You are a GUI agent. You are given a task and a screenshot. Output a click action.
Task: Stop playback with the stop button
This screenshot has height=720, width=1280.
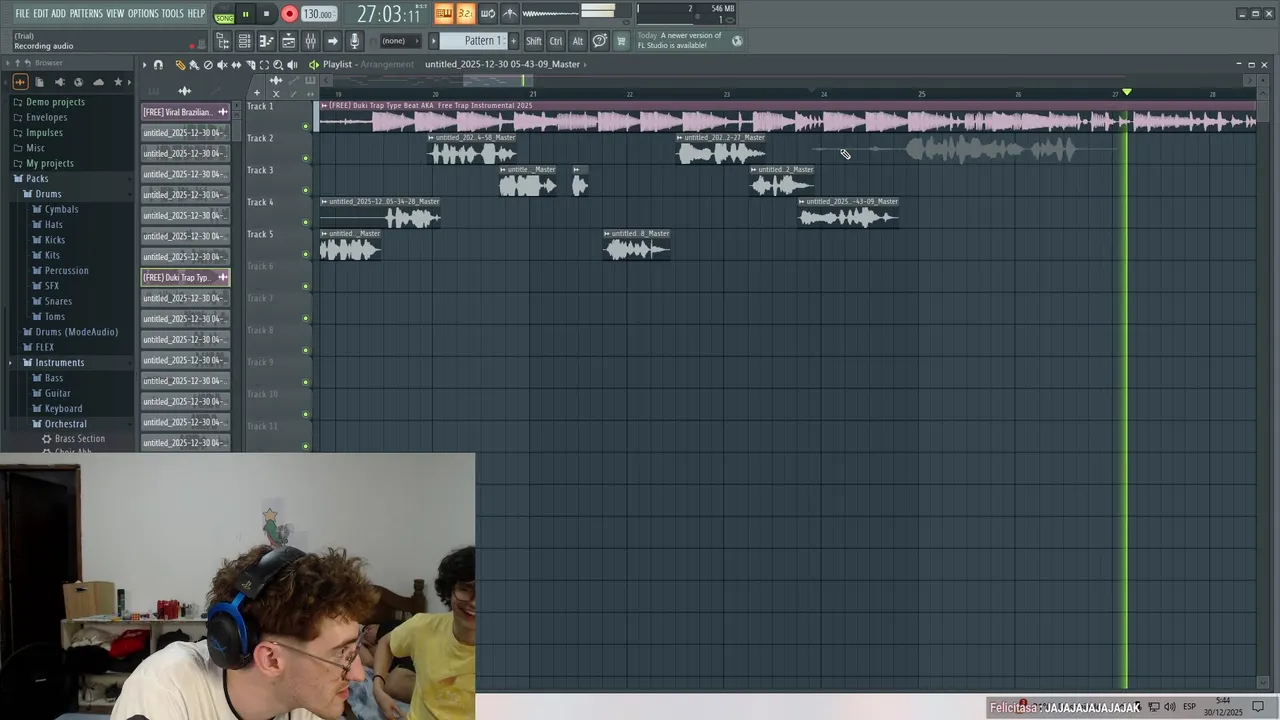click(x=266, y=14)
